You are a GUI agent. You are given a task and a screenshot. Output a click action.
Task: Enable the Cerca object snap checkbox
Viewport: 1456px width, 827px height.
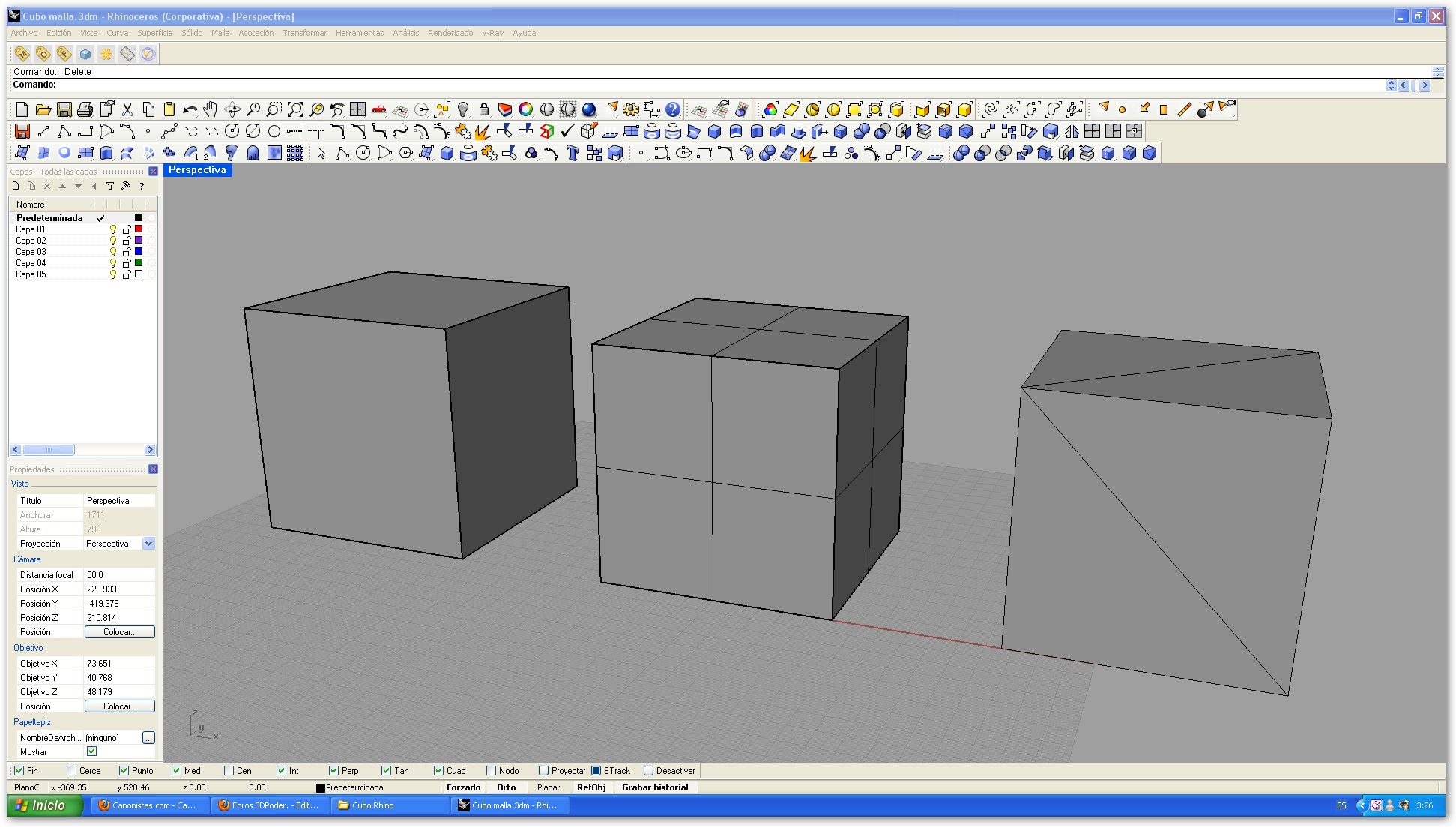point(72,770)
